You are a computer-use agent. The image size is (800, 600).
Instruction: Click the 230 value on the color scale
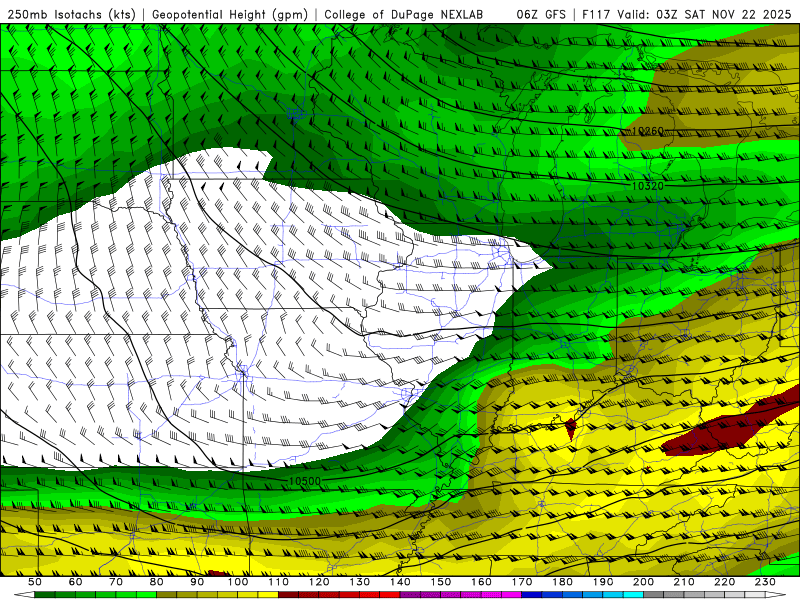click(x=765, y=582)
